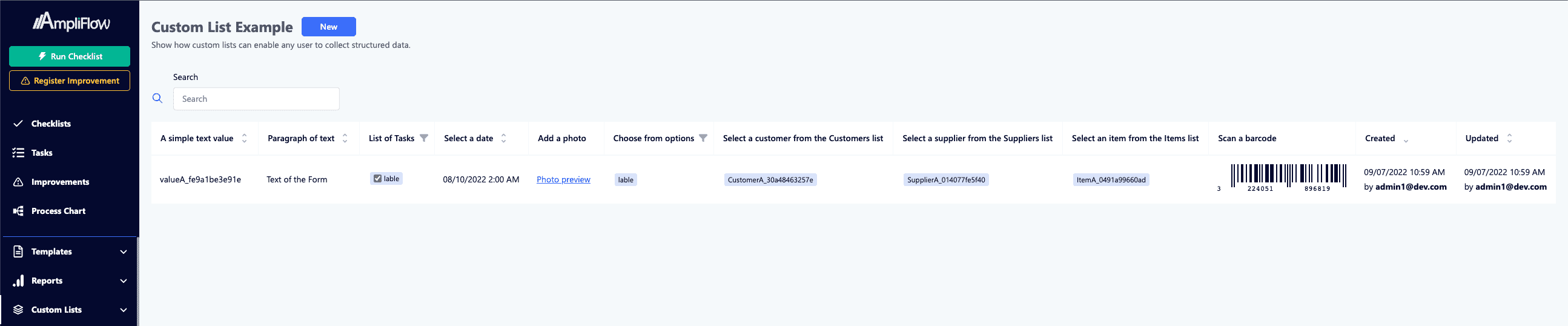Open Improvements in the sidebar
The width and height of the screenshot is (1568, 326).
[x=60, y=182]
